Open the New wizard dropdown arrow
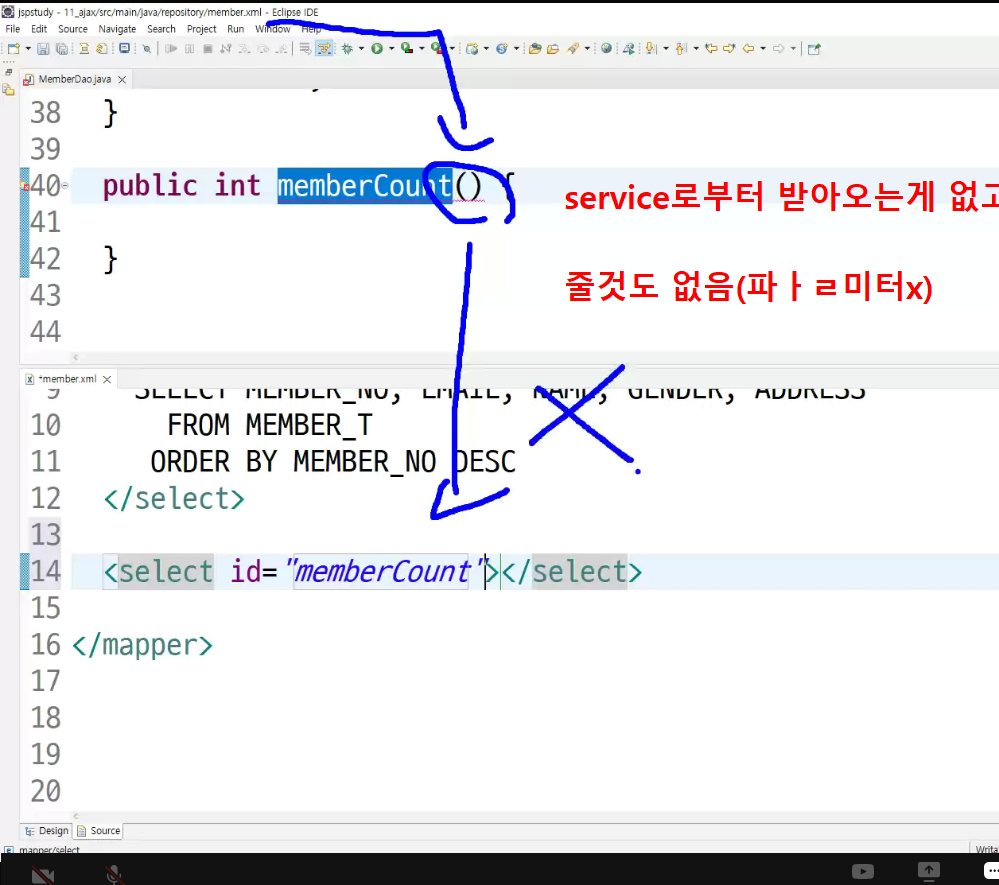Screen dimensions: 999x885 click(x=28, y=48)
